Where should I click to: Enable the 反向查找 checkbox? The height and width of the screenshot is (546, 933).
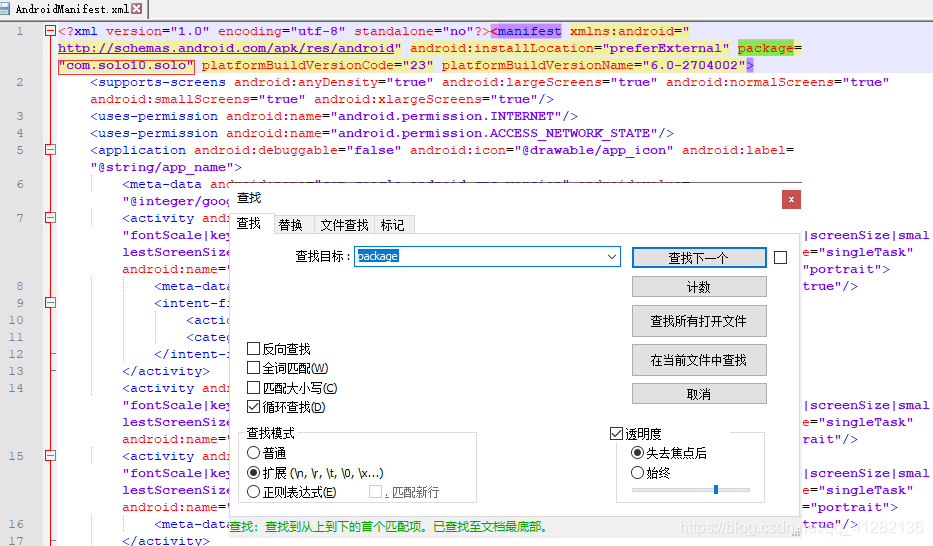[x=253, y=349]
